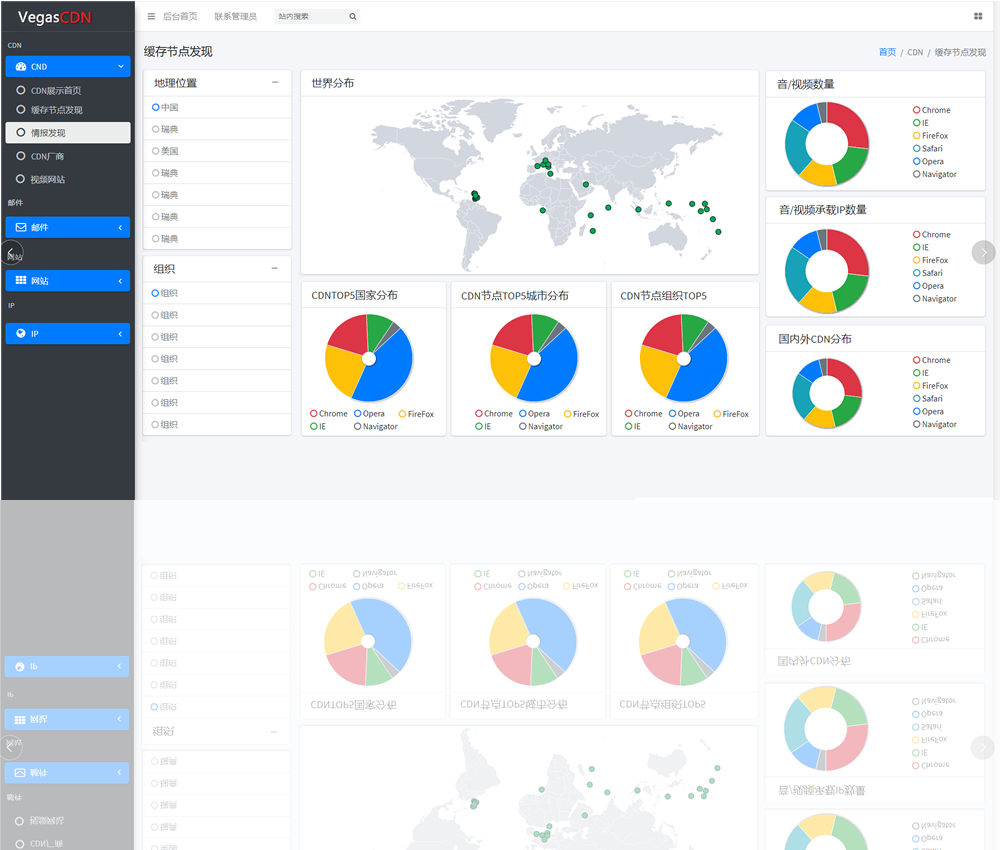The height and width of the screenshot is (850, 1000).
Task: Click the globe icon beside IP
Action: coord(21,334)
